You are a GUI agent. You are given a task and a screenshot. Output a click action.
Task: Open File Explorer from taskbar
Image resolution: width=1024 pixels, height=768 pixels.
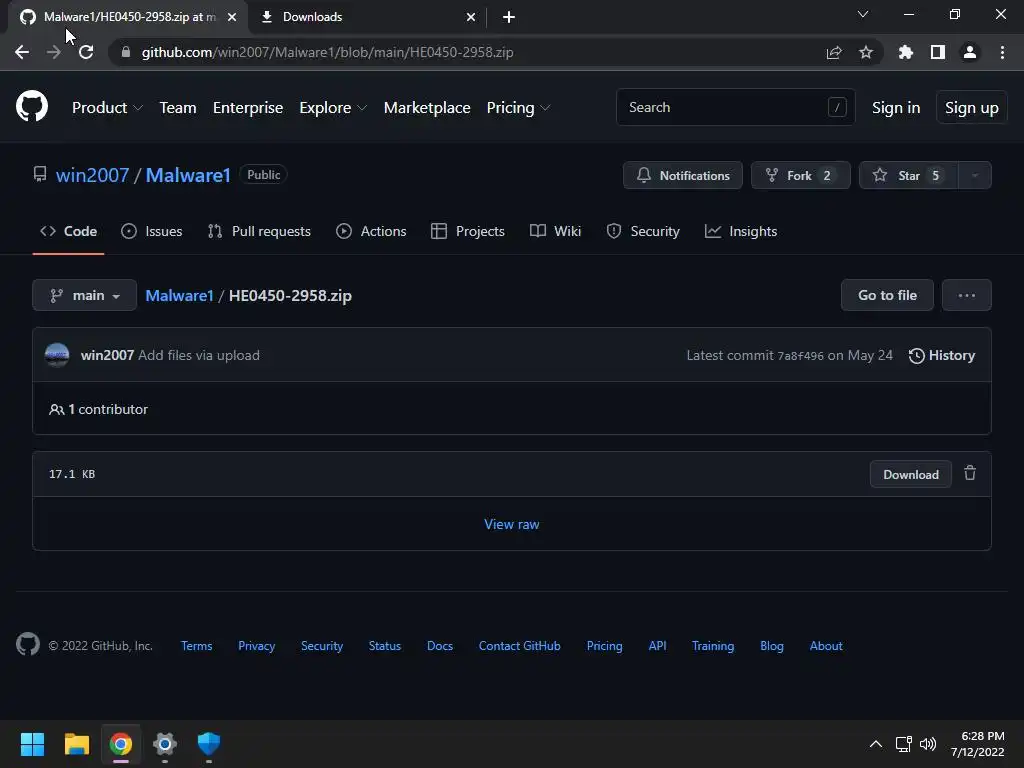pyautogui.click(x=76, y=744)
